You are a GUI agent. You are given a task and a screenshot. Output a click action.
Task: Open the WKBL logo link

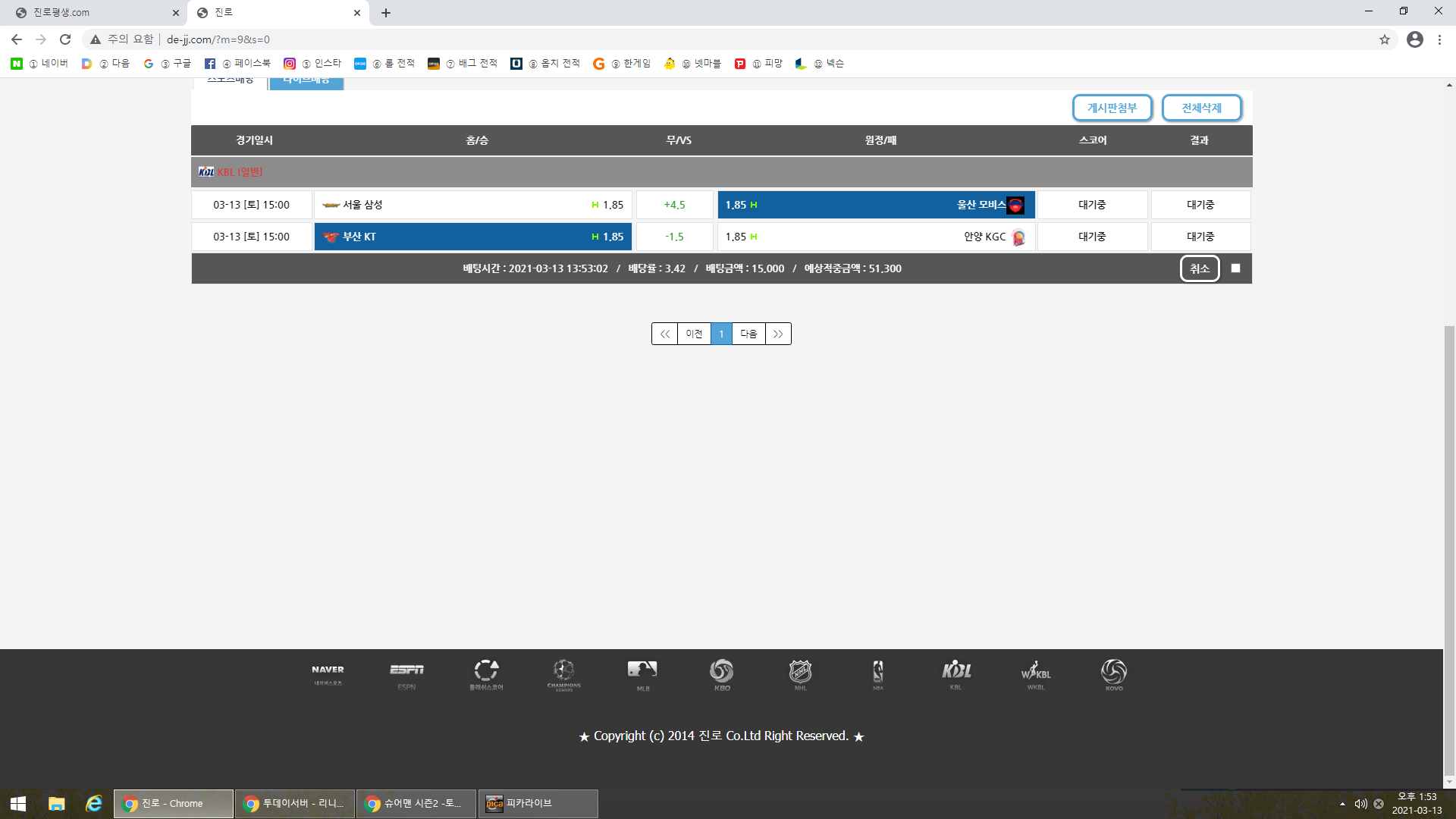click(x=1035, y=673)
